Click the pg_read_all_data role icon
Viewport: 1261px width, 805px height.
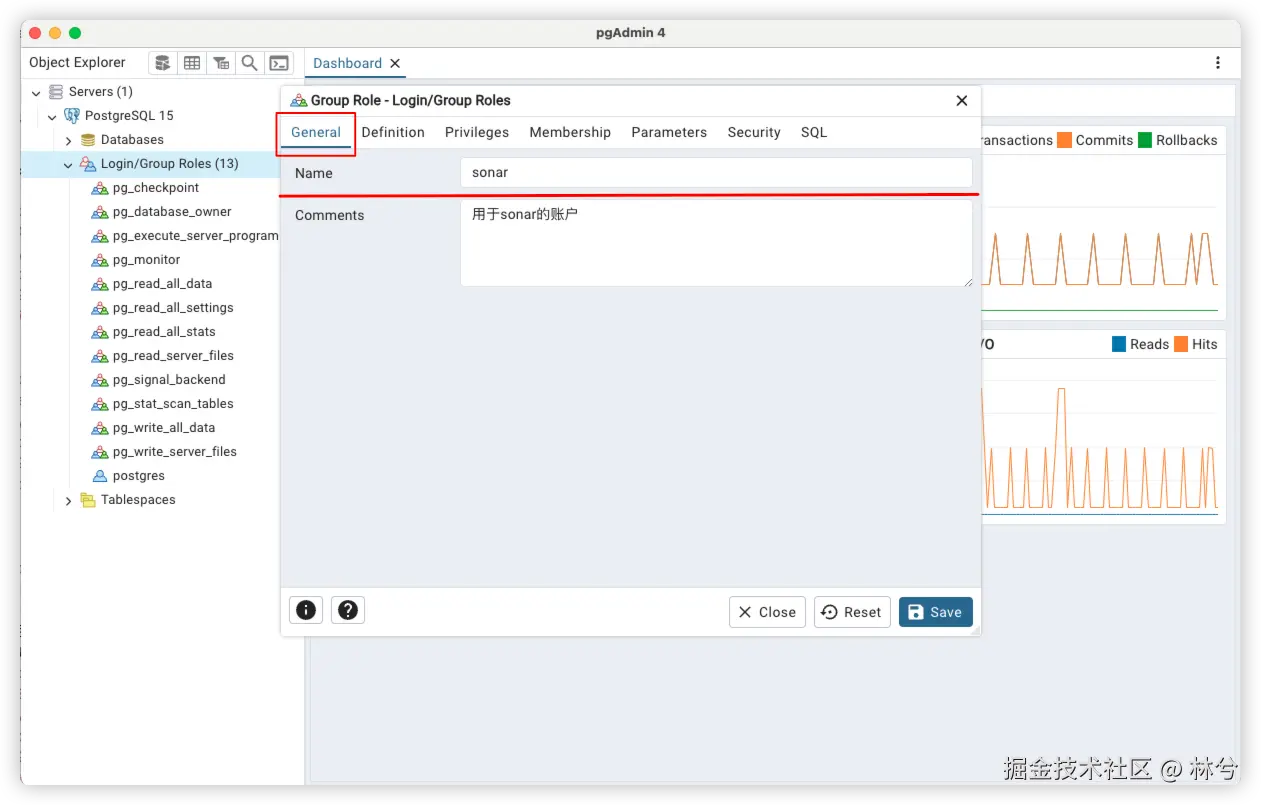(x=100, y=284)
